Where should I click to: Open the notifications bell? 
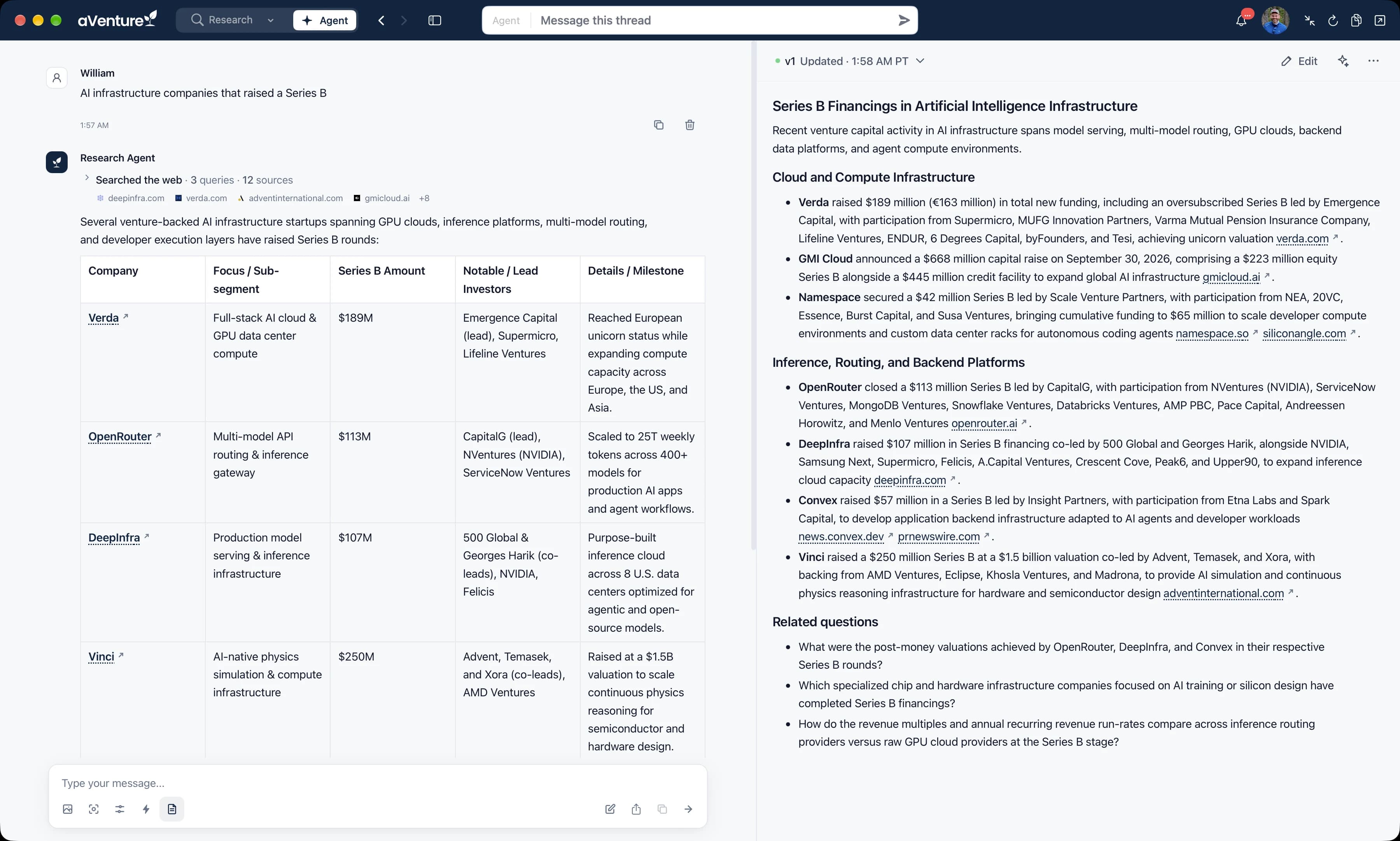[1241, 20]
